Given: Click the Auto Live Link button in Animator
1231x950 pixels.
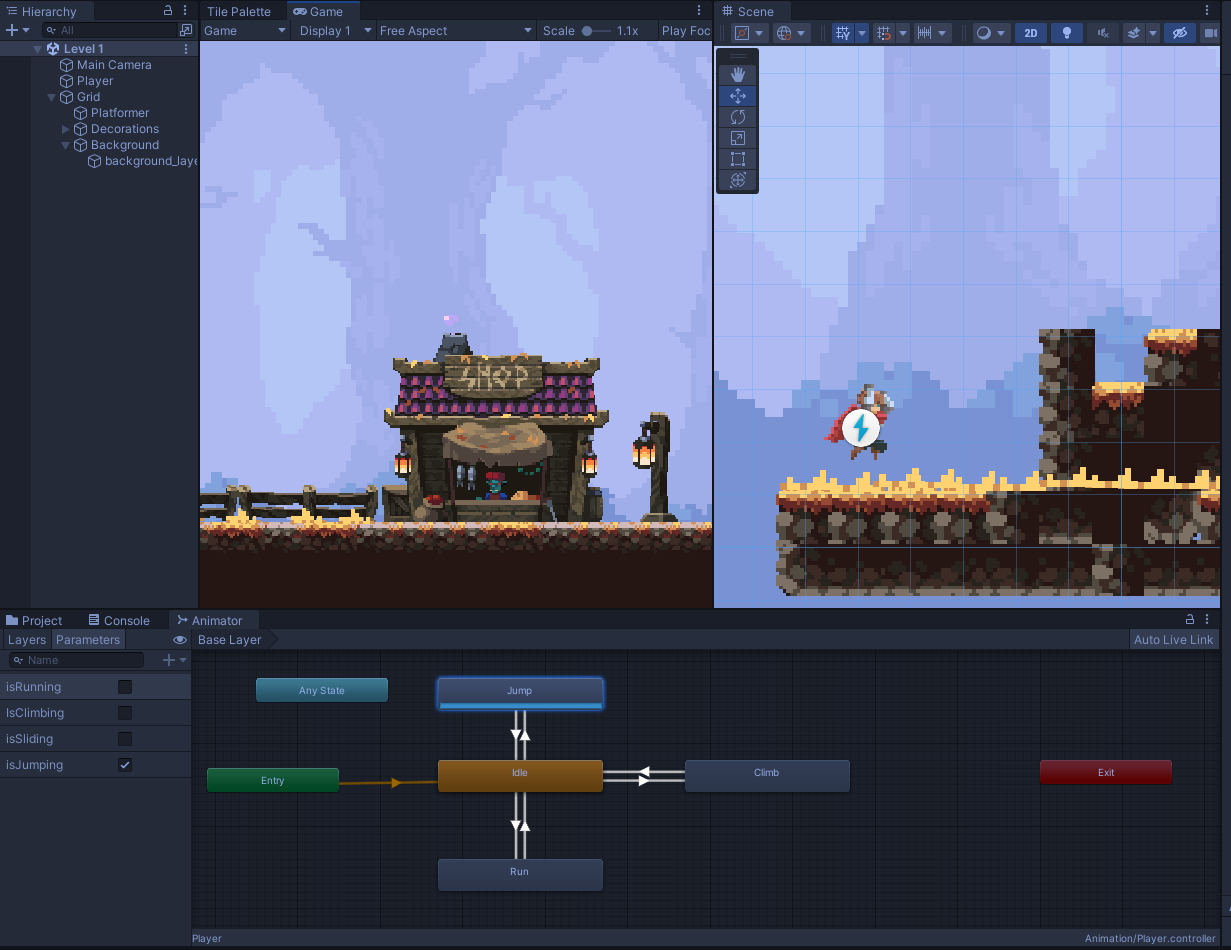Looking at the screenshot, I should (1173, 639).
